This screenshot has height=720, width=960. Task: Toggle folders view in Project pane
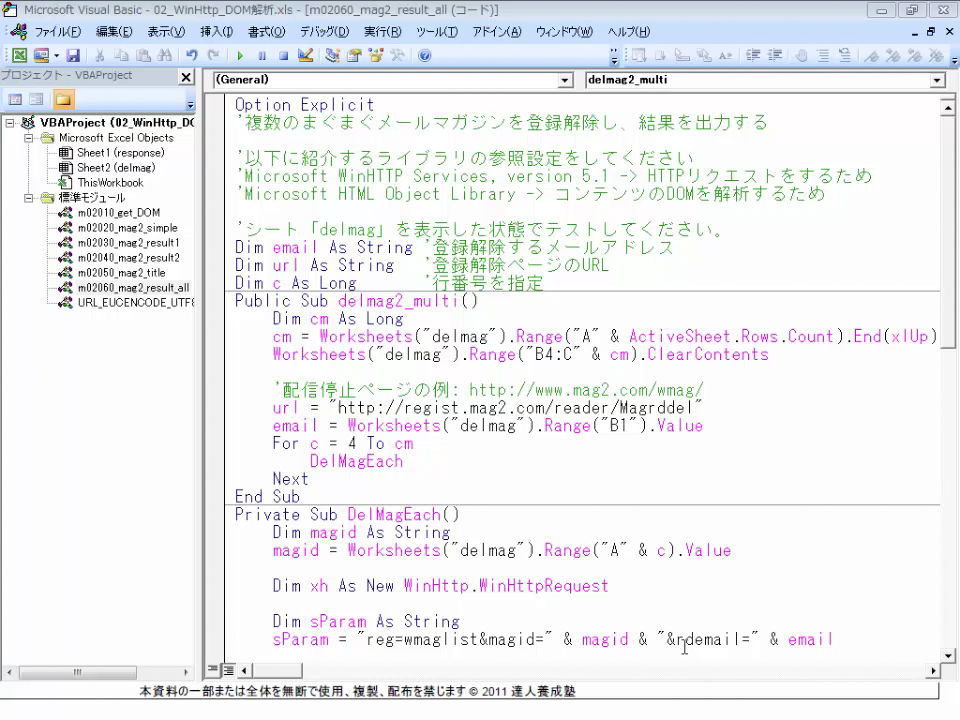click(63, 99)
